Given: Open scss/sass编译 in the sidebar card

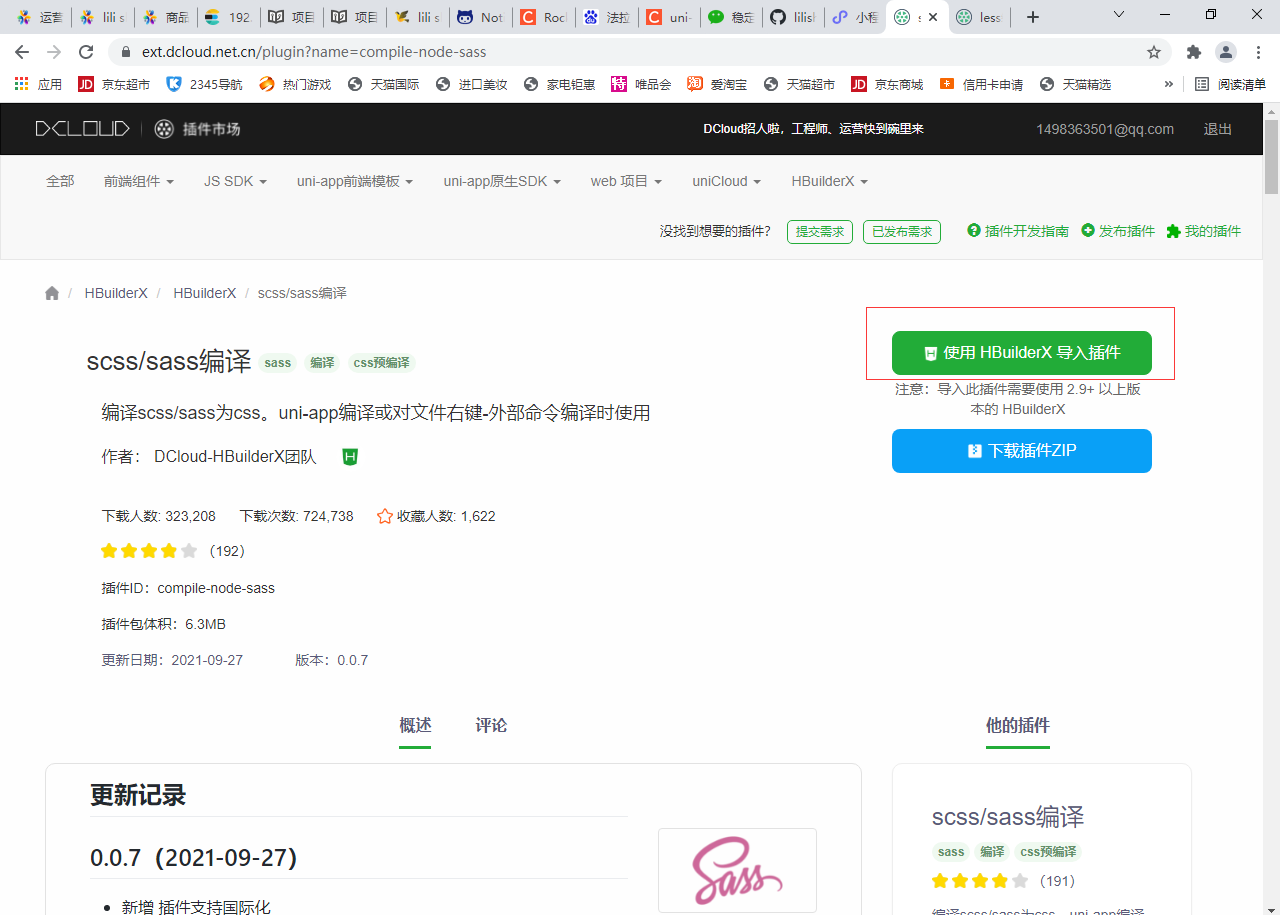Looking at the screenshot, I should 1008,817.
